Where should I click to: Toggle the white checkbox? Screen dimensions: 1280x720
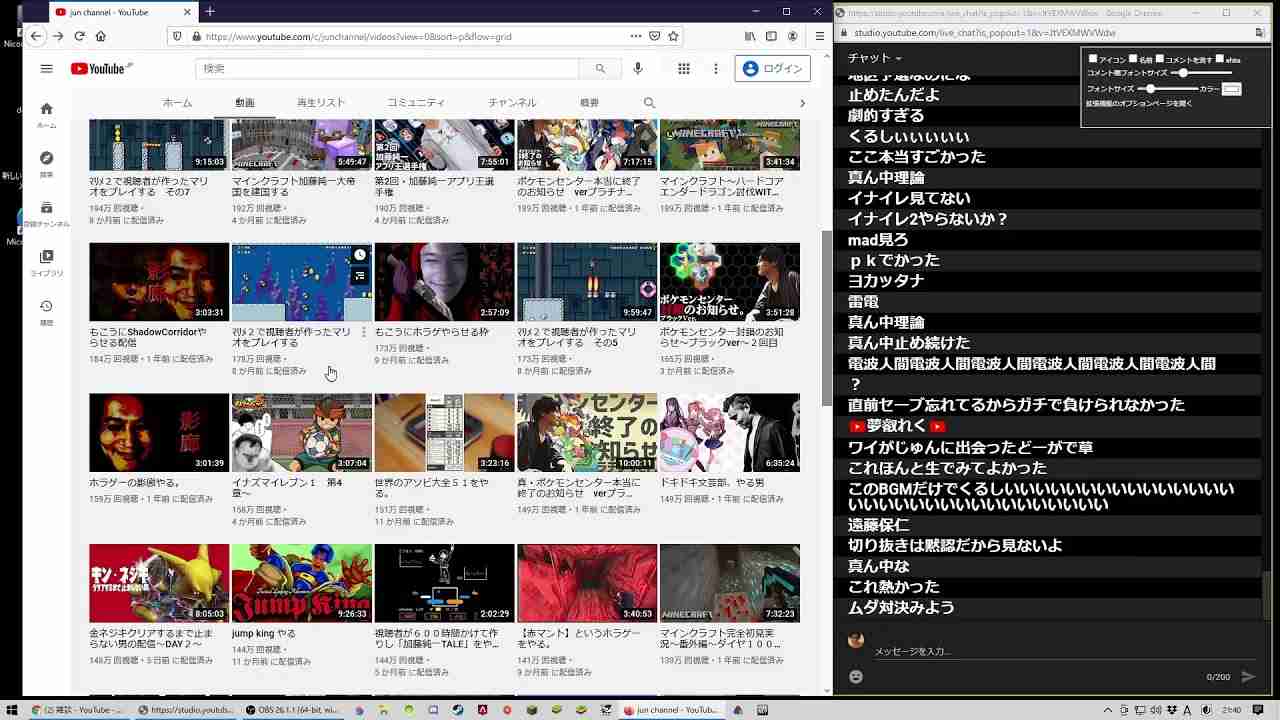(1219, 59)
